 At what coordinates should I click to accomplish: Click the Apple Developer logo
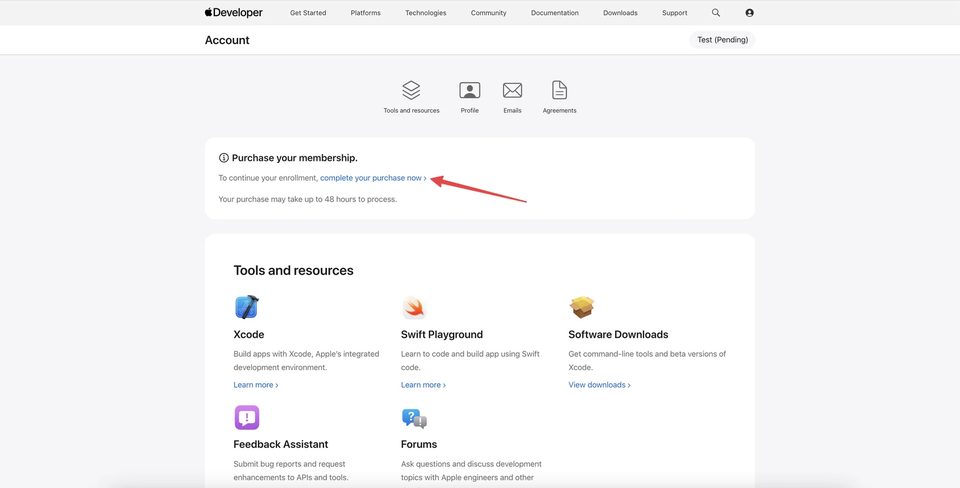coord(234,12)
